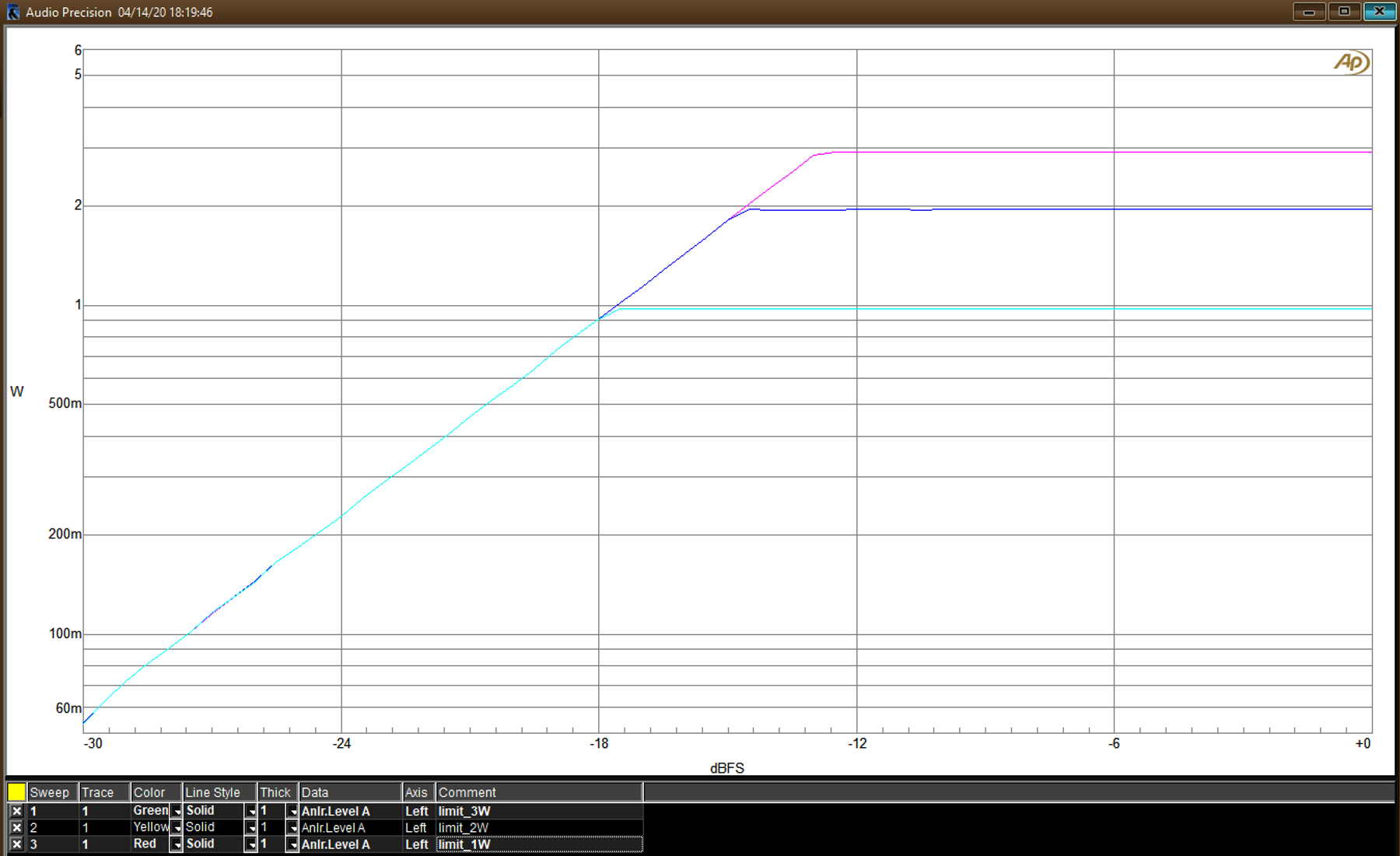
Task: Click the Sweep column header
Action: (51, 792)
